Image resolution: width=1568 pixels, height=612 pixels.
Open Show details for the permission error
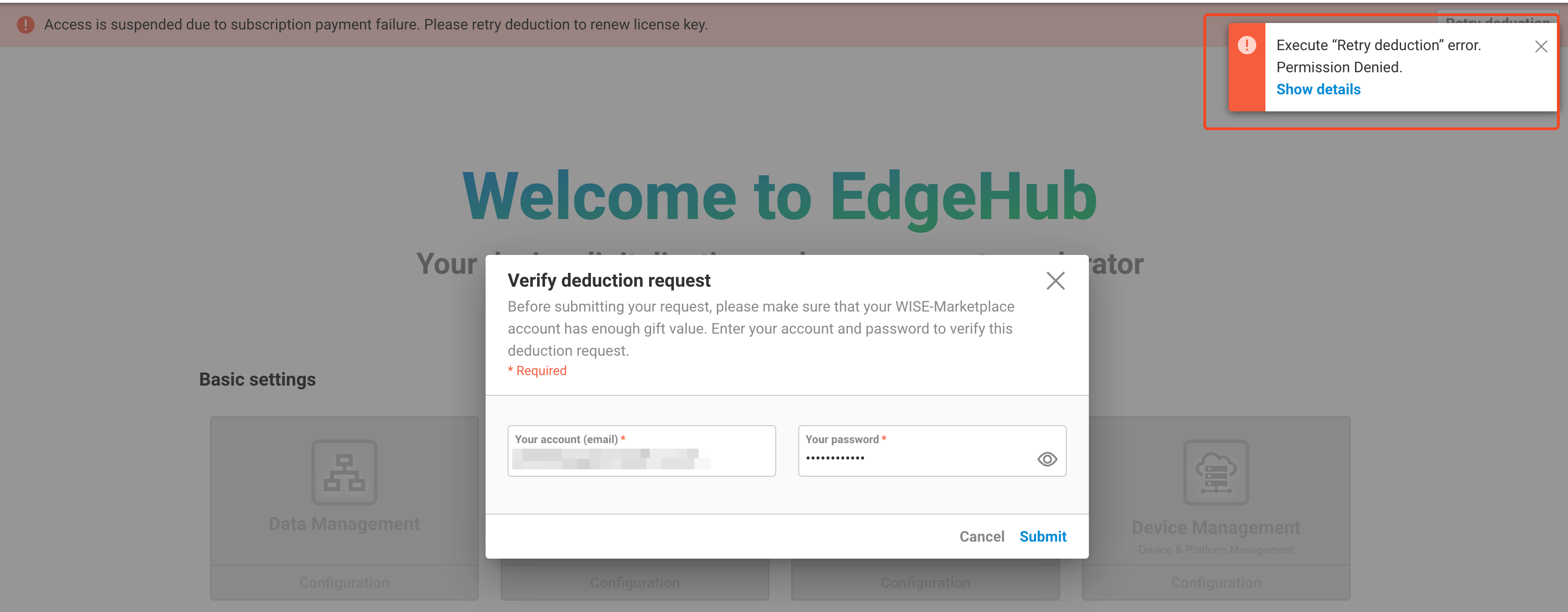pyautogui.click(x=1318, y=89)
